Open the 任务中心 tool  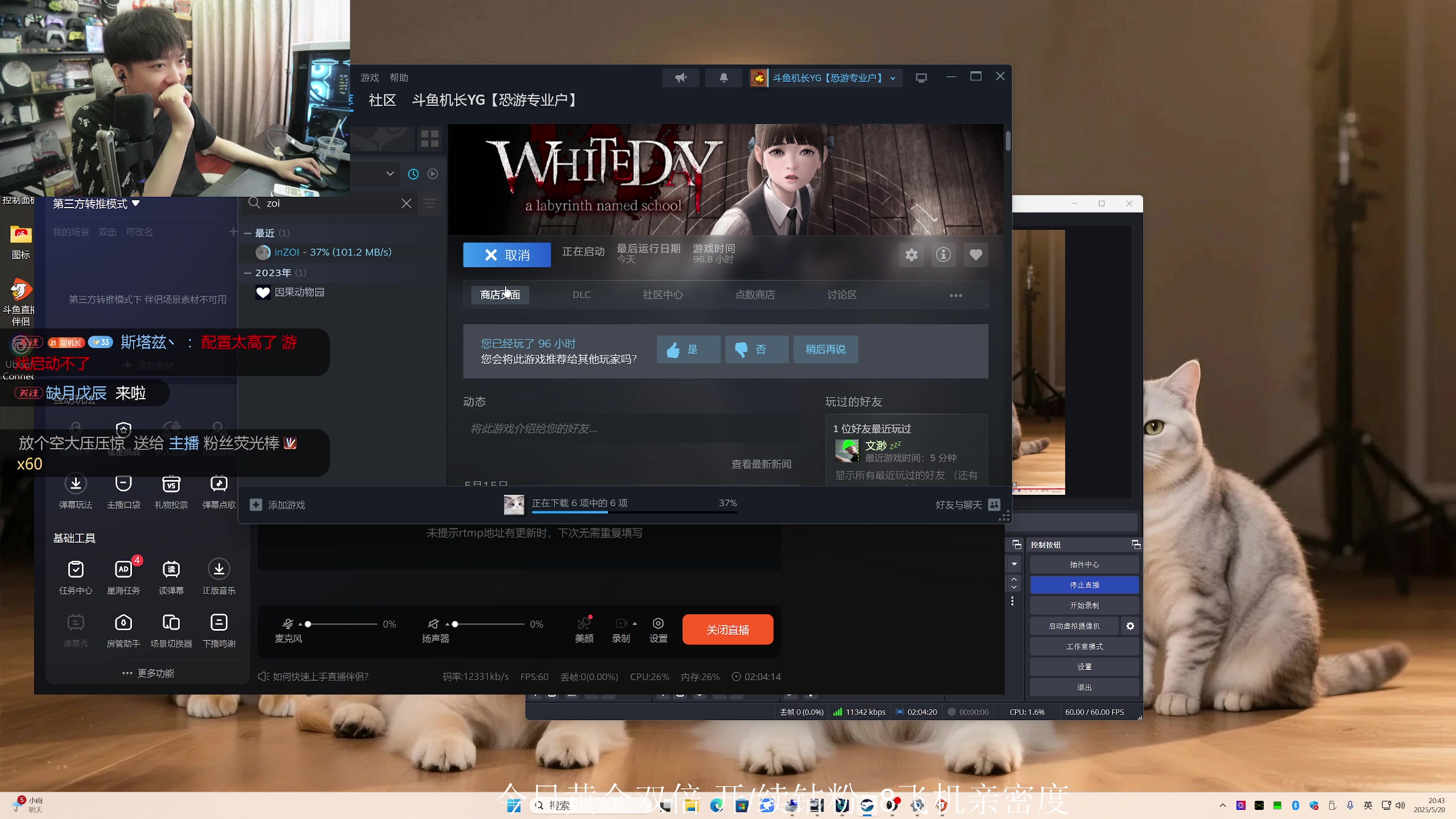[x=76, y=577]
